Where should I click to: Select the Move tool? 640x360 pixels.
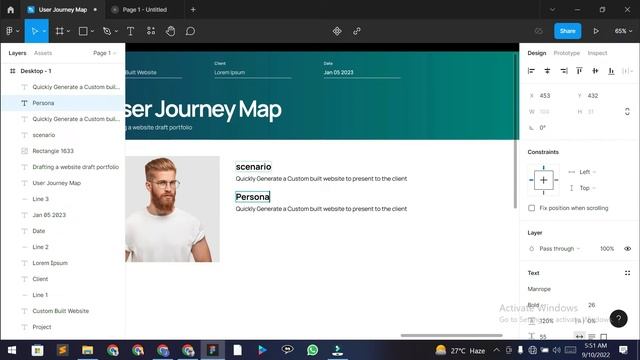click(x=34, y=31)
